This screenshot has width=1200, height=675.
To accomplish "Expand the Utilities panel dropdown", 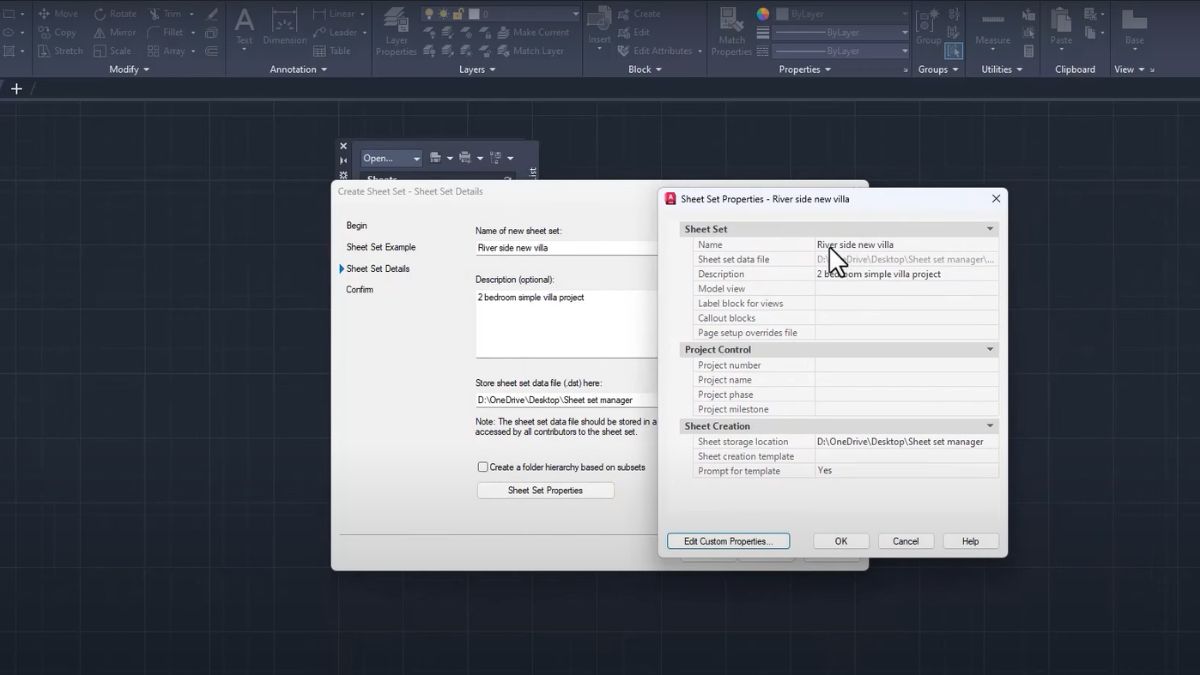I will point(1002,69).
